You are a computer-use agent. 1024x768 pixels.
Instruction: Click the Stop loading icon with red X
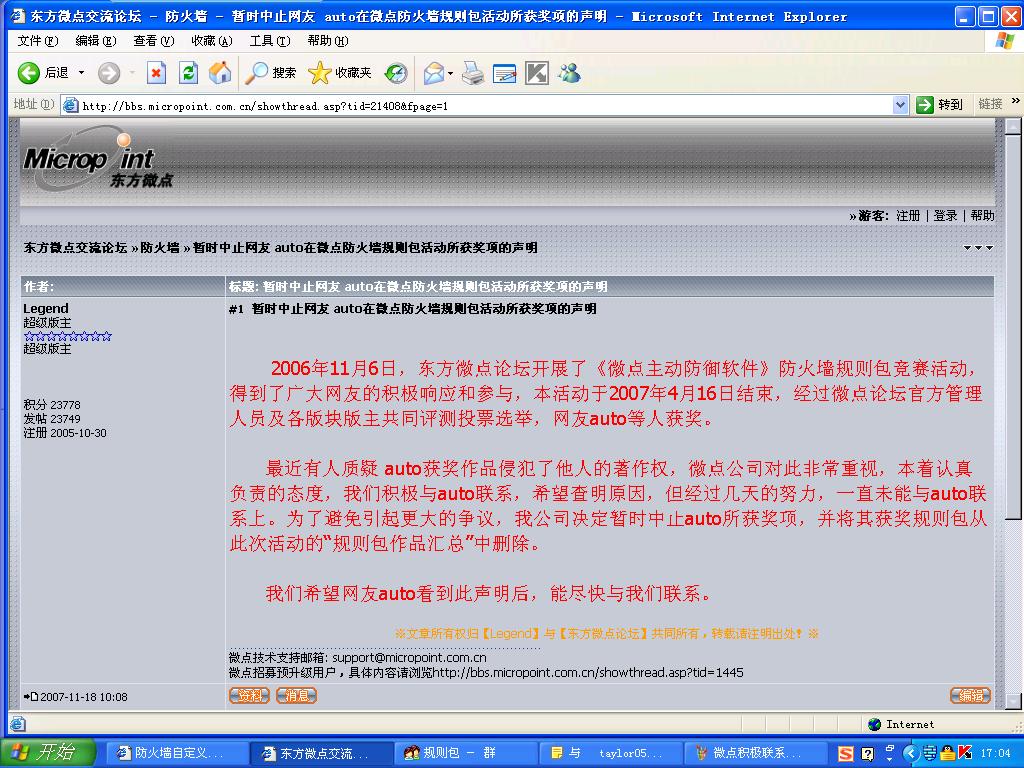(156, 72)
